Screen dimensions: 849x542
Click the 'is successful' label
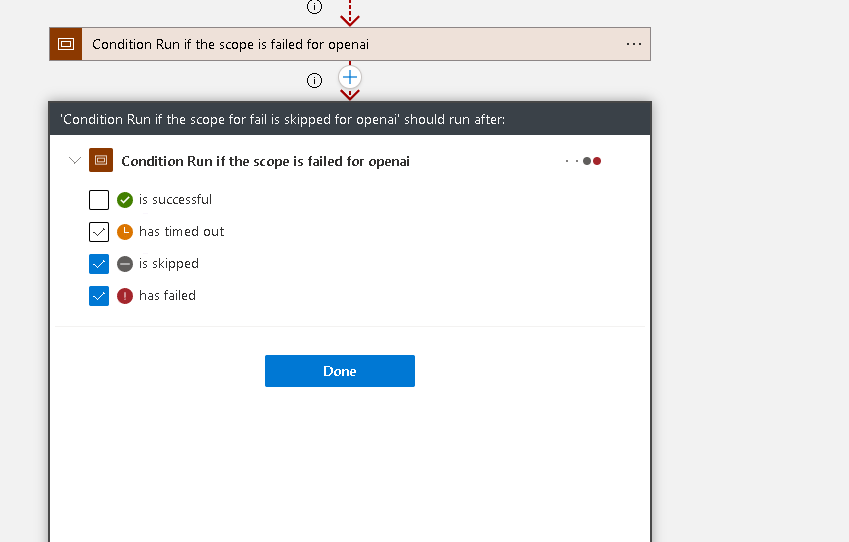tap(175, 200)
